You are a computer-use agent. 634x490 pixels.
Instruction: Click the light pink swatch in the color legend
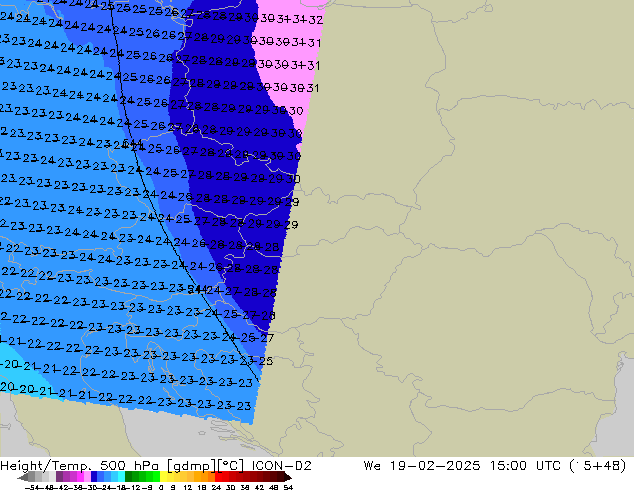(87, 477)
